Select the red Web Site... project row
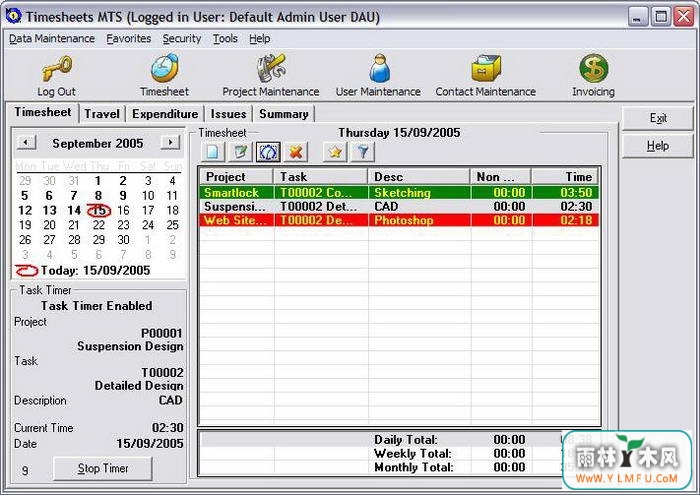The width and height of the screenshot is (700, 495). pyautogui.click(x=399, y=220)
